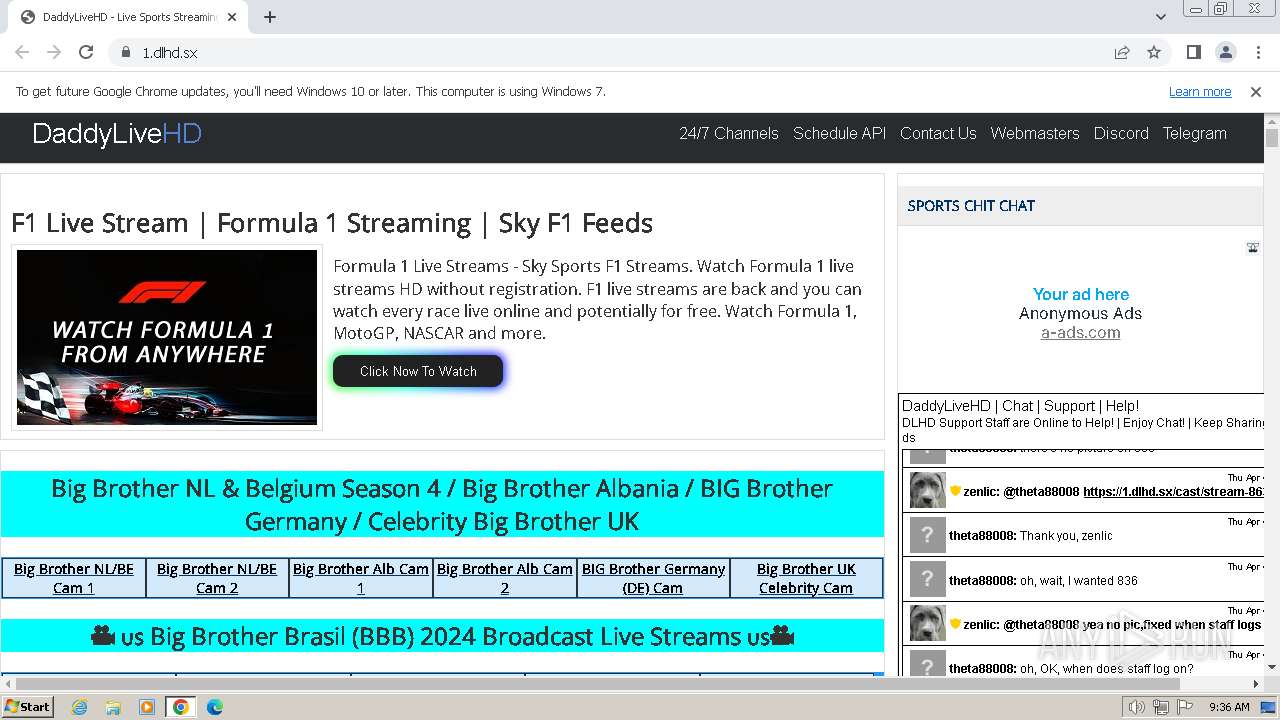Image resolution: width=1280 pixels, height=720 pixels.
Task: Click the page vertical scrollbar thumb
Action: pos(1272,137)
